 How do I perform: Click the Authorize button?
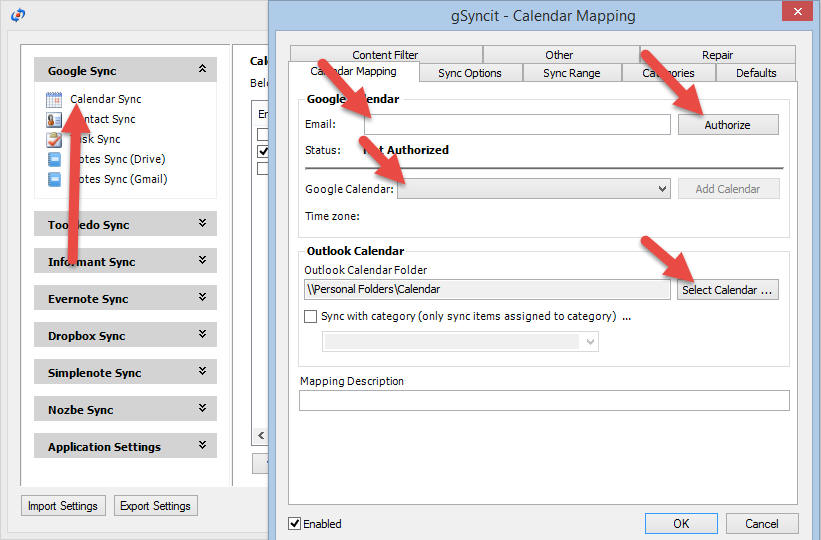(x=728, y=125)
